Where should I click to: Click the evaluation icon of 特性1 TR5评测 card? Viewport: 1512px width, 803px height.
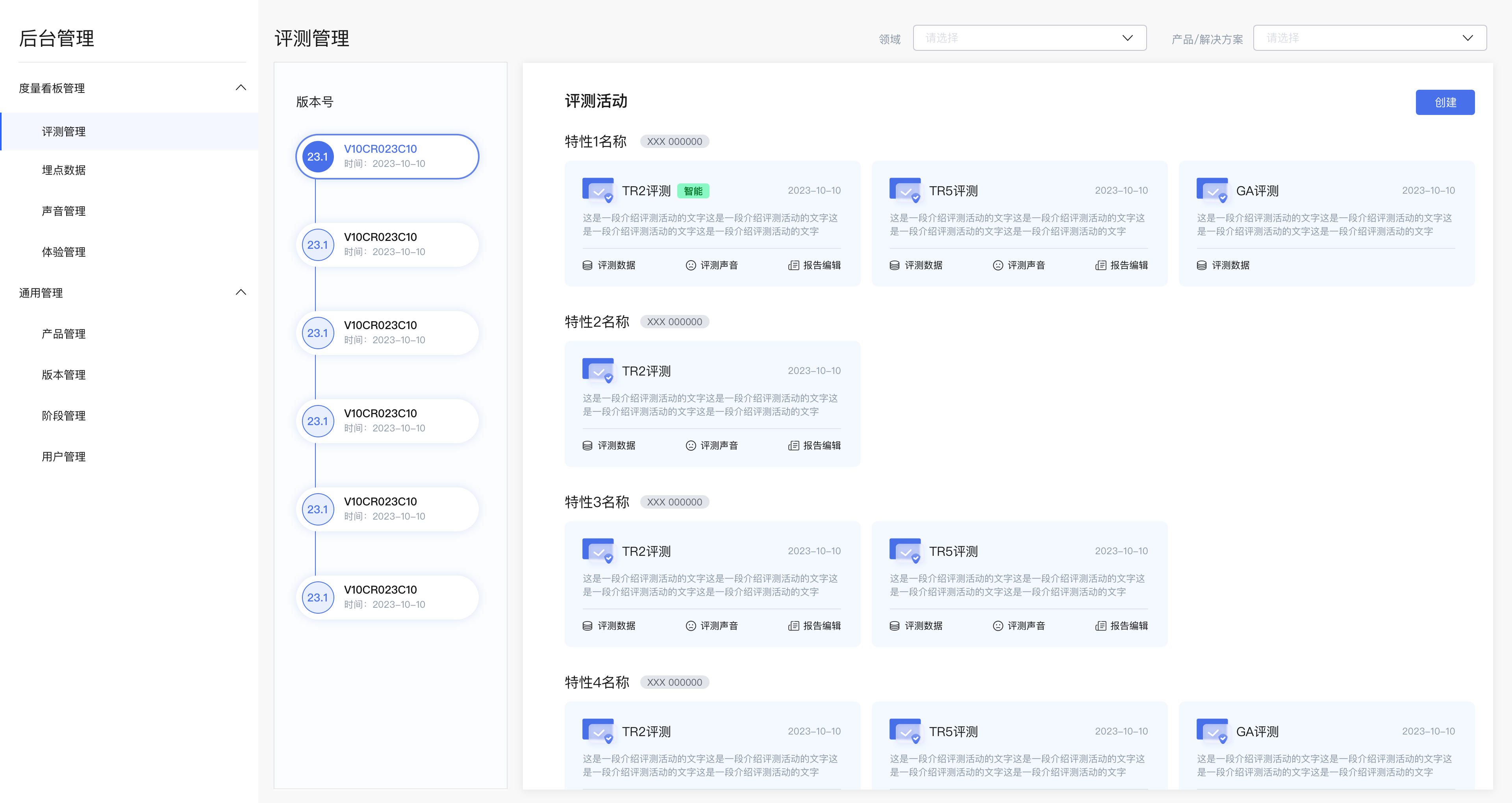pos(905,190)
